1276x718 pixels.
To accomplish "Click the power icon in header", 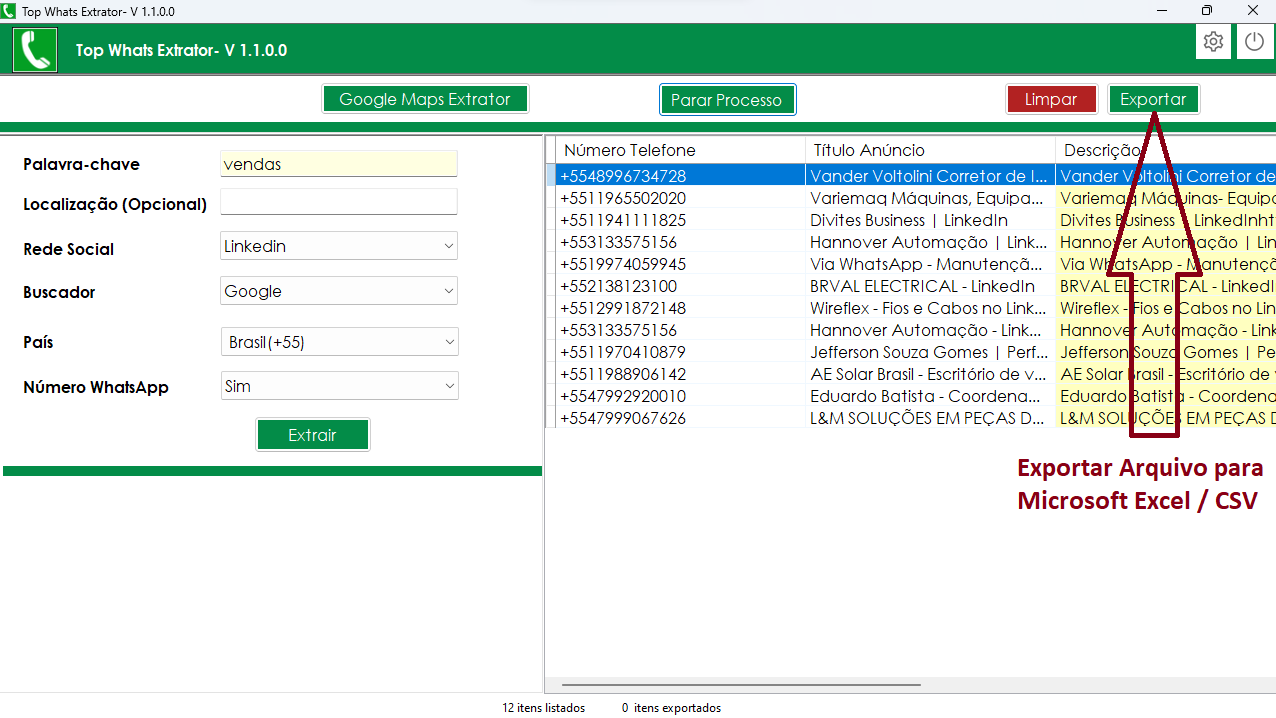I will click(1254, 42).
